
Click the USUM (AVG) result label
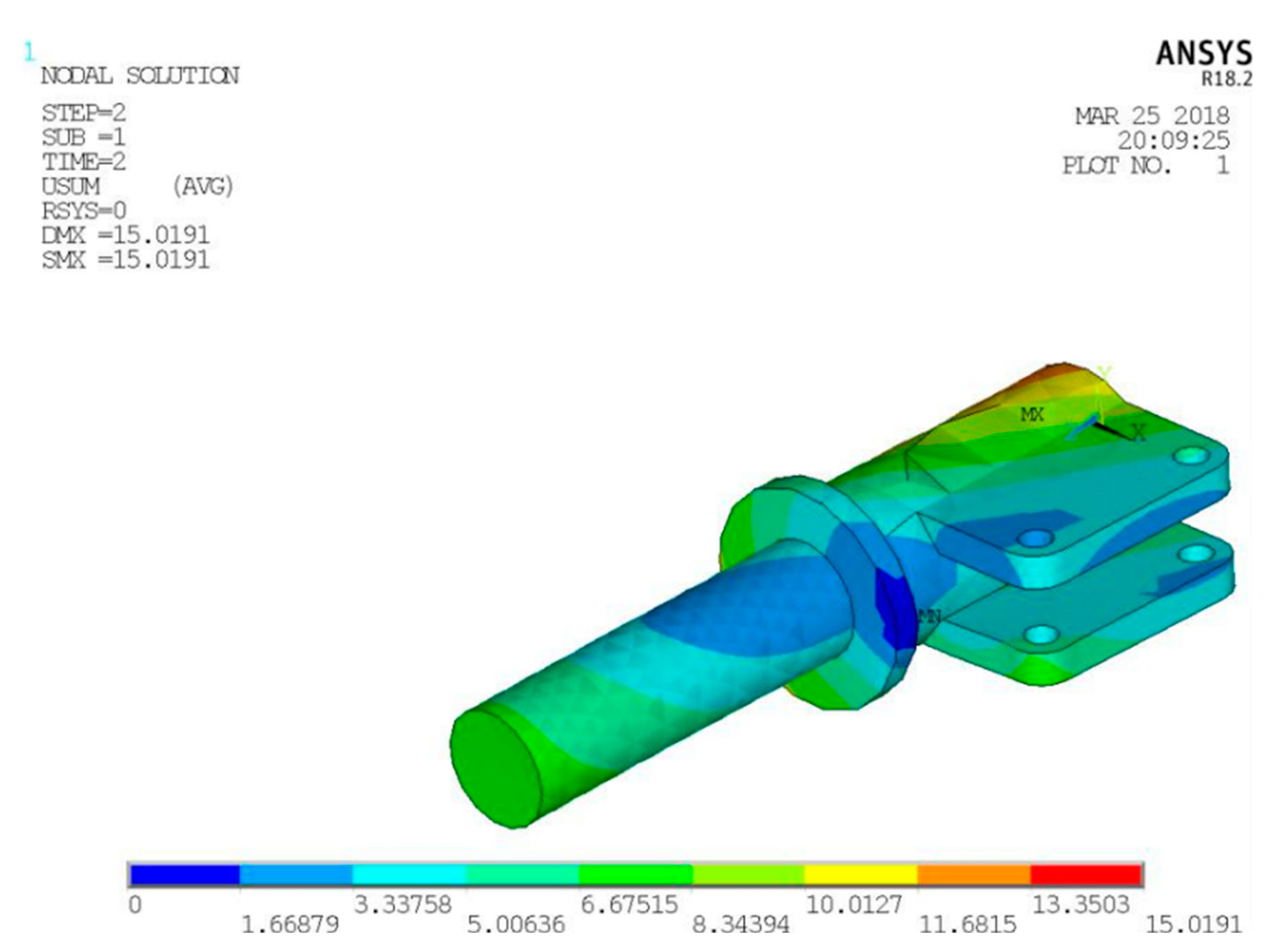point(137,187)
